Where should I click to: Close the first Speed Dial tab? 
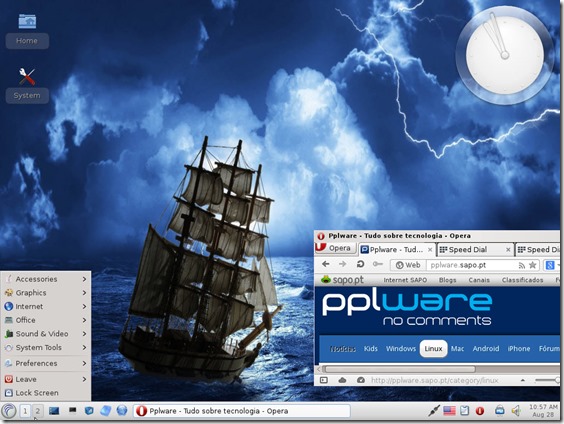point(508,250)
